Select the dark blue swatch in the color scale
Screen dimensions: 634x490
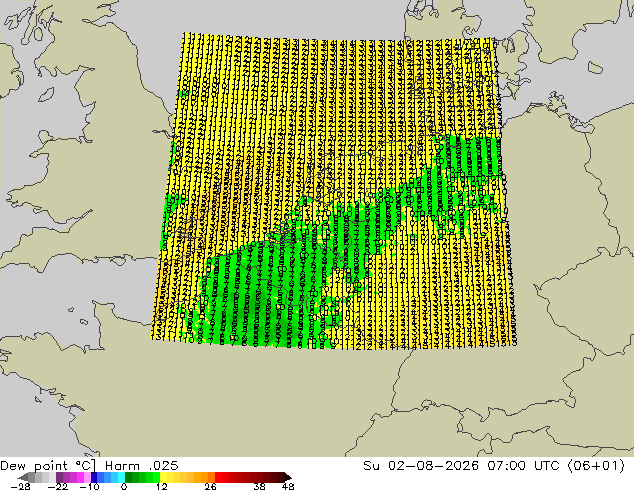point(94,477)
